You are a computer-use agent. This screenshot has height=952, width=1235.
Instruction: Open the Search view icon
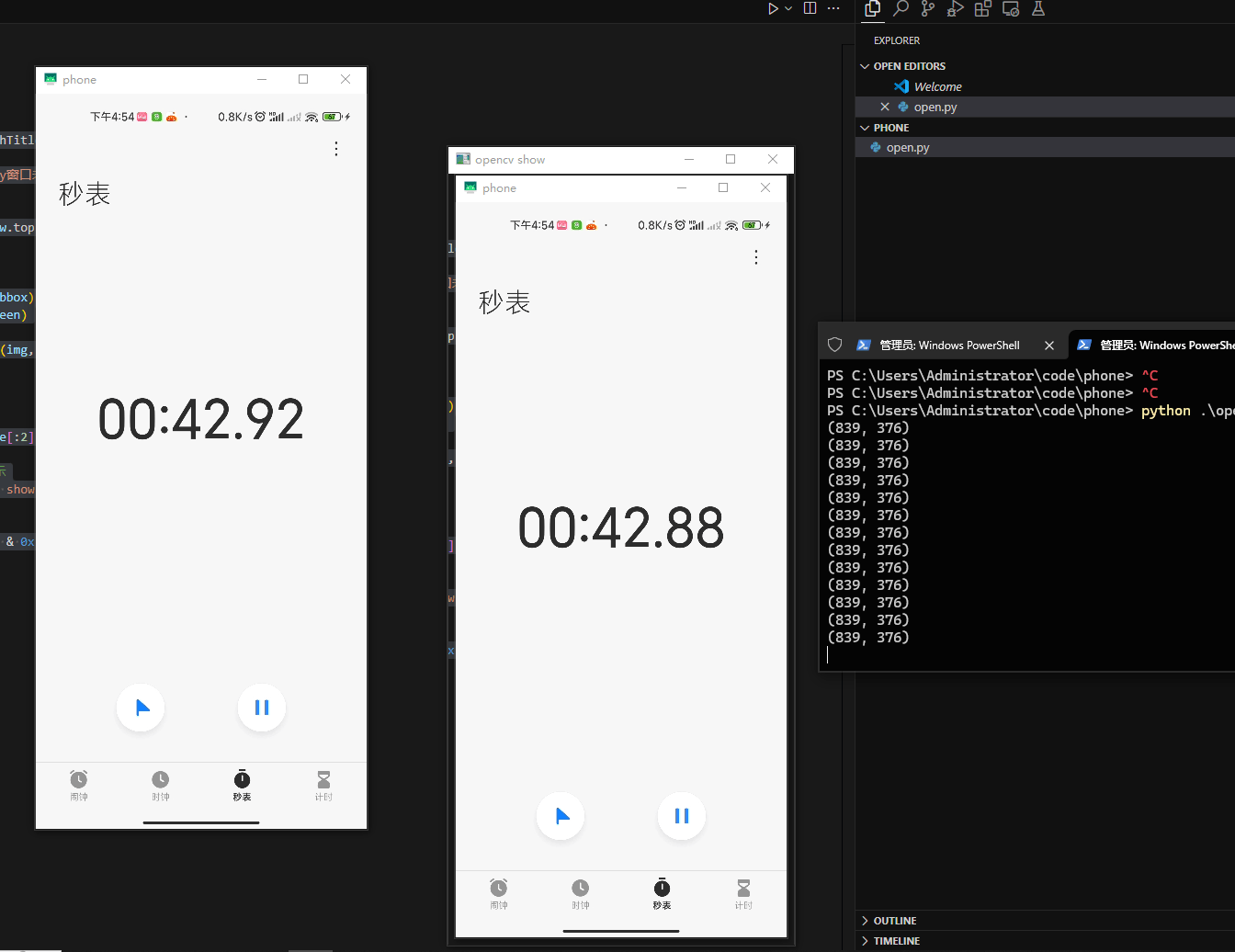pos(901,8)
